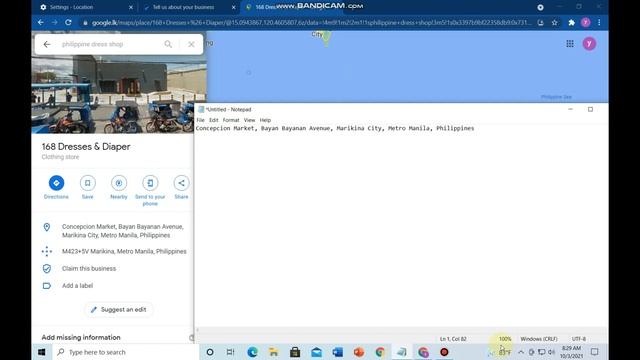Viewport: 640px width, 360px height.
Task: Switch to Notepad taskbar icon
Action: coord(402,352)
